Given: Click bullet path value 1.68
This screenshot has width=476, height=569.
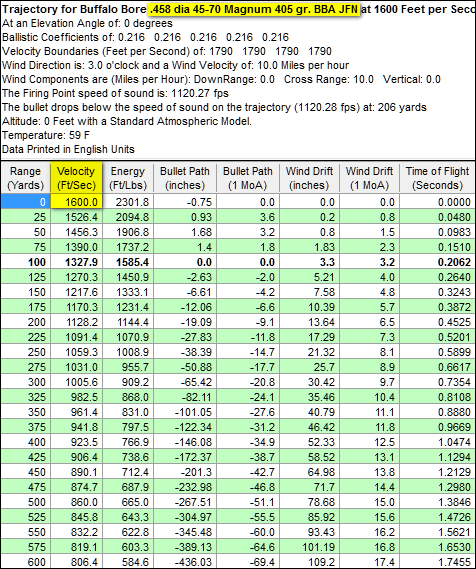Looking at the screenshot, I should pos(185,232).
